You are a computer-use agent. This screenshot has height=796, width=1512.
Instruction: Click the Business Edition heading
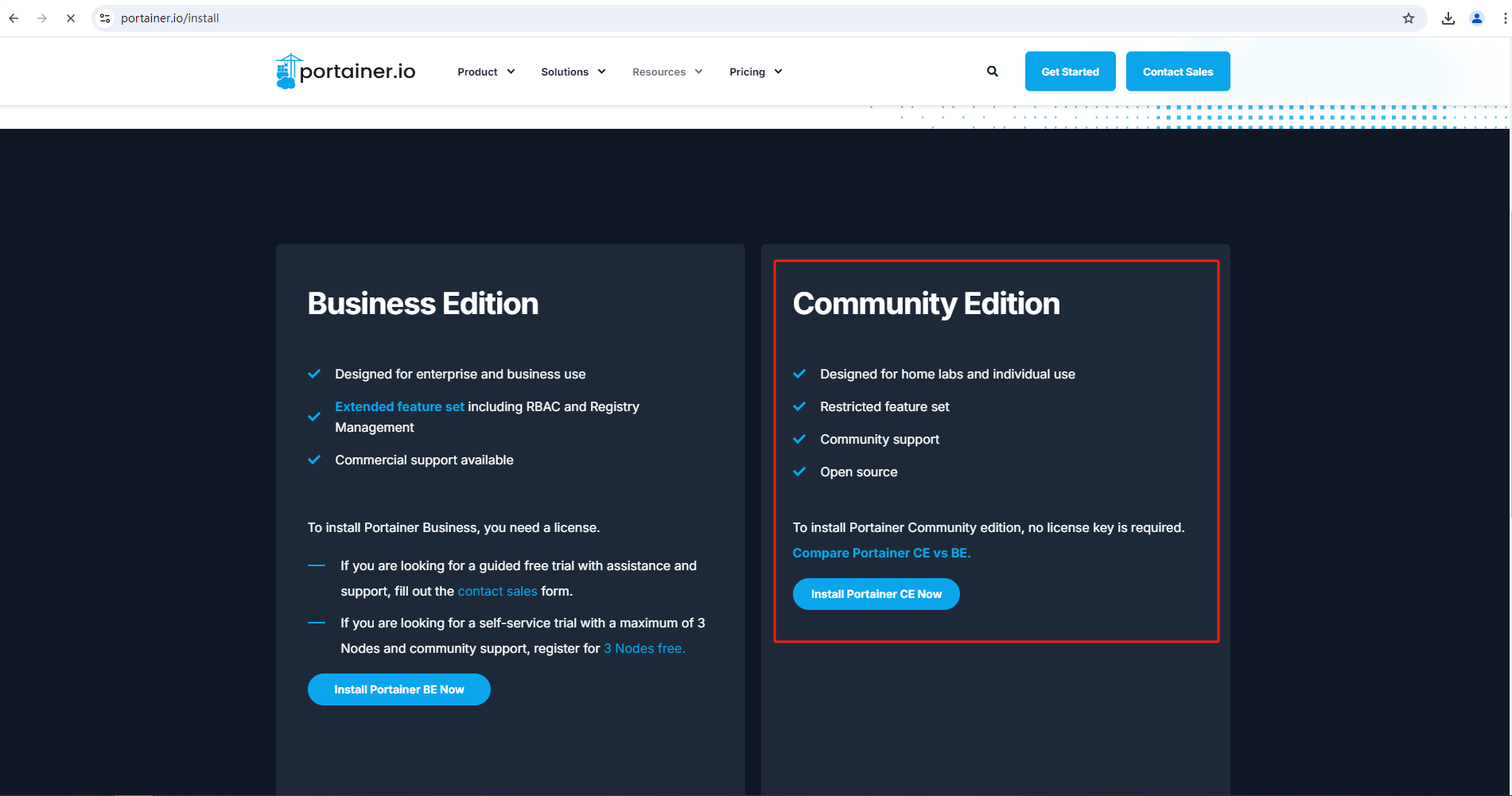[423, 304]
